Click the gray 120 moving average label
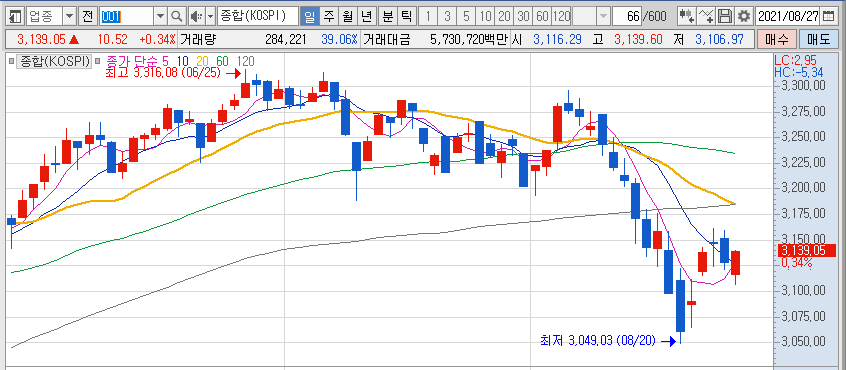 [x=245, y=61]
